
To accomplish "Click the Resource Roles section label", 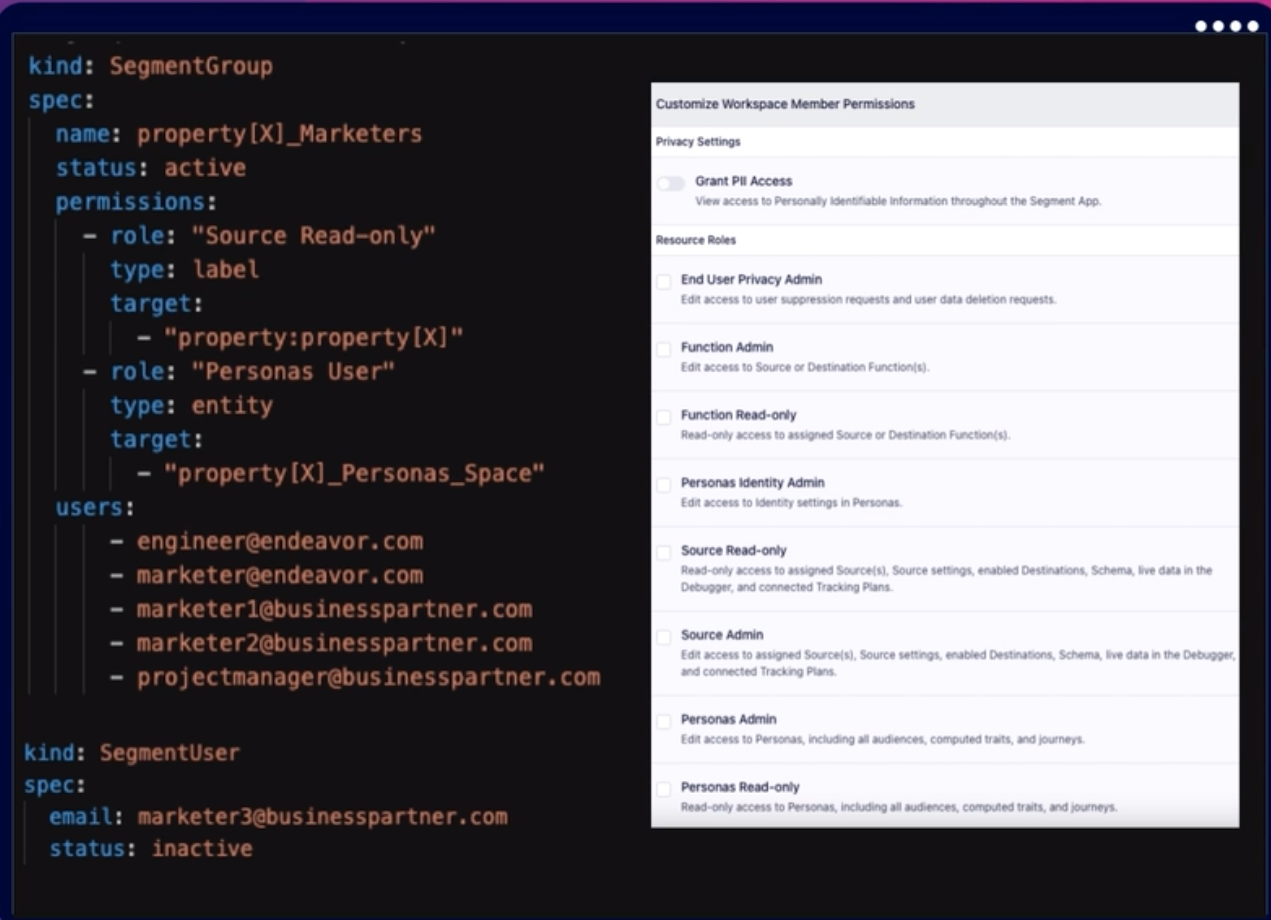I will [696, 240].
